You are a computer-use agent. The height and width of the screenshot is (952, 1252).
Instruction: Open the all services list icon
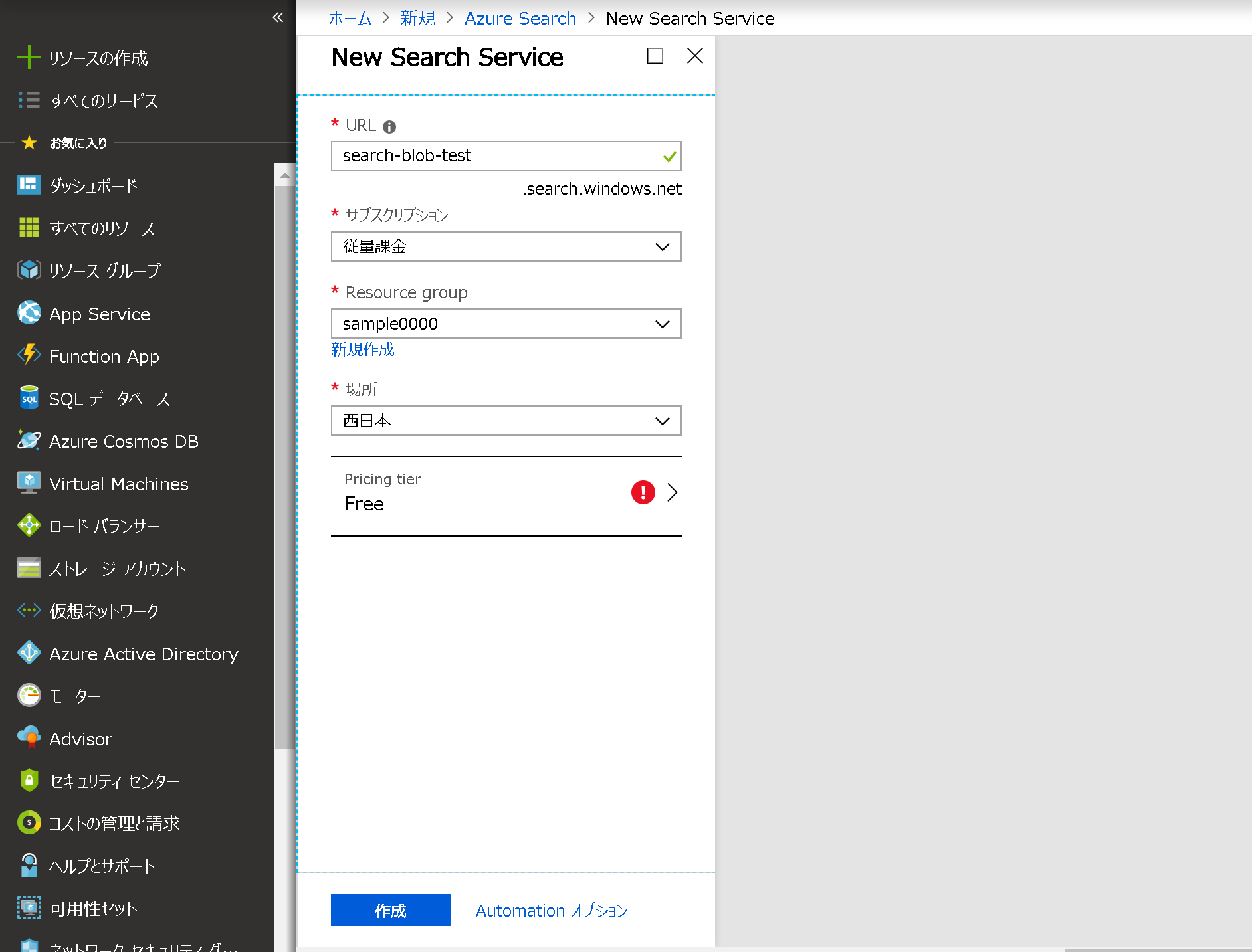click(x=29, y=100)
